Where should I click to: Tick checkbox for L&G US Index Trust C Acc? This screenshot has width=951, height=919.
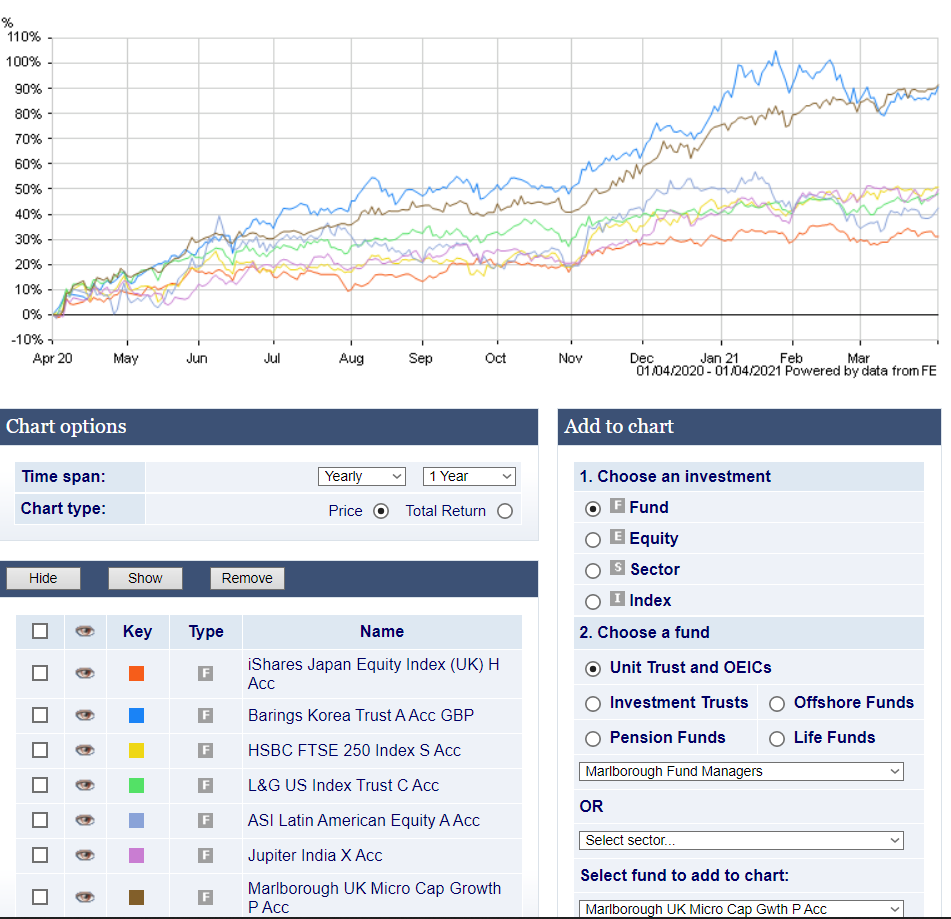[x=40, y=786]
